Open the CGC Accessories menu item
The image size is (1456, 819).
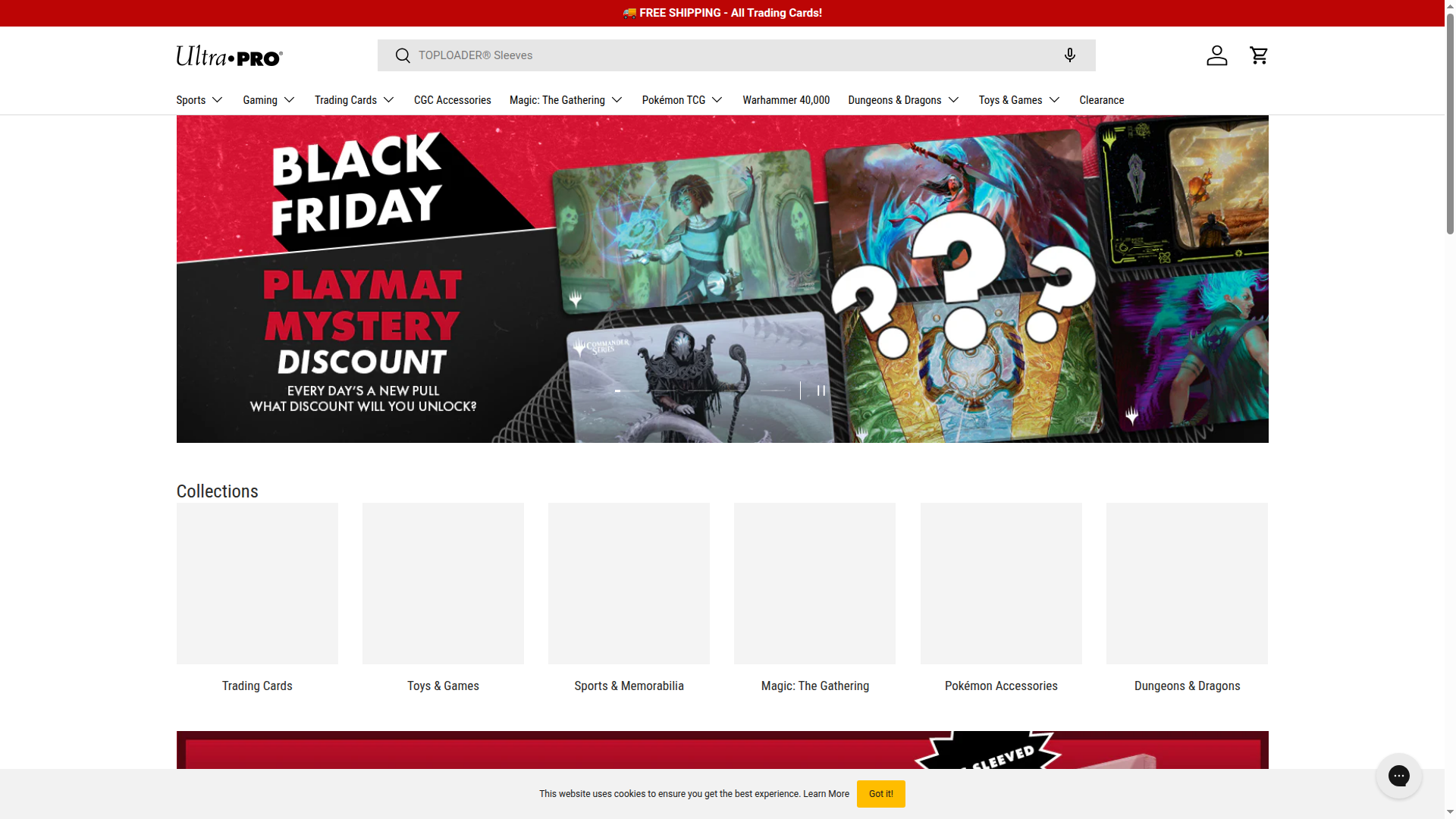click(x=452, y=100)
